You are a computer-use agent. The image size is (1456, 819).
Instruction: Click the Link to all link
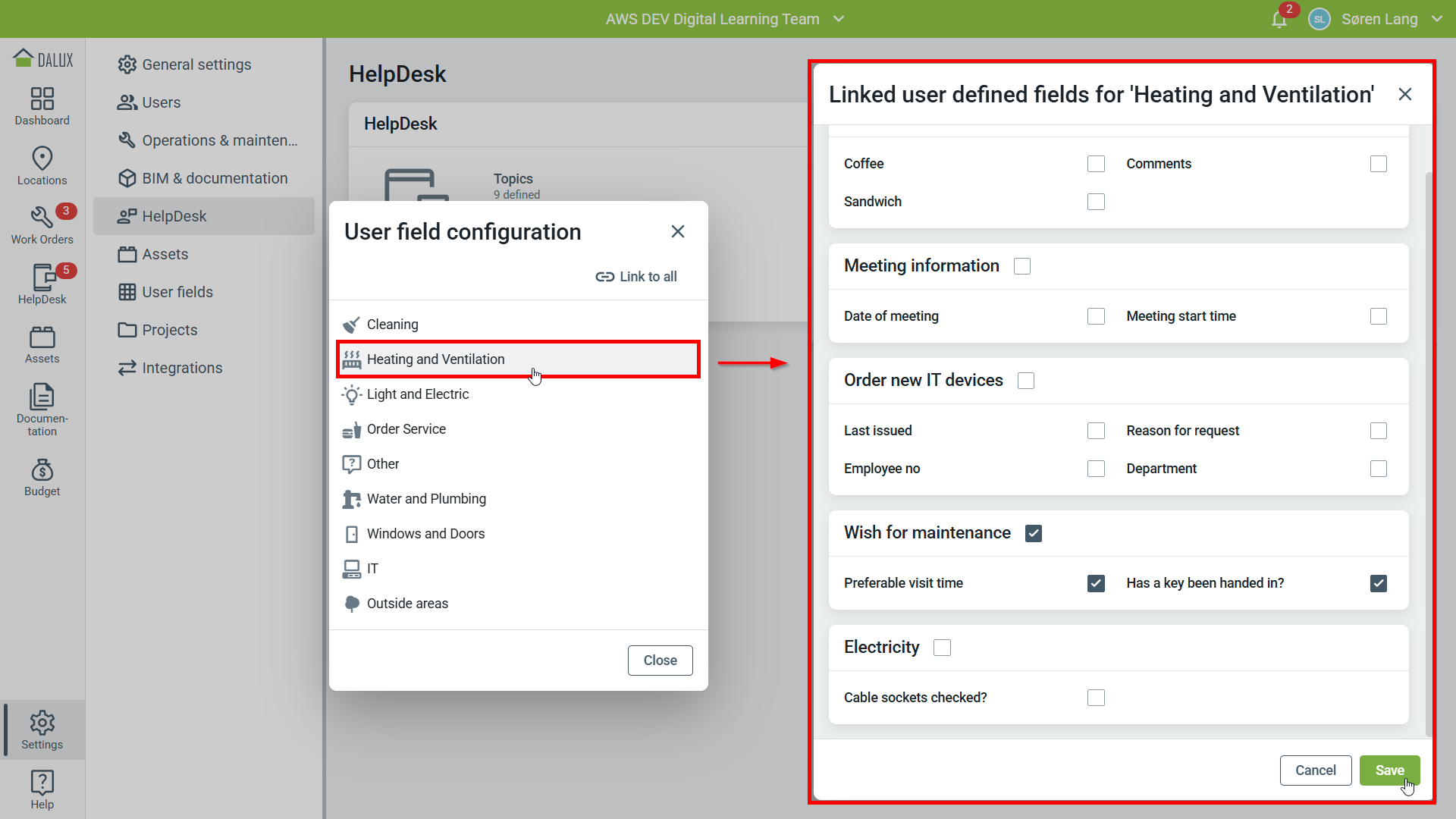636,277
